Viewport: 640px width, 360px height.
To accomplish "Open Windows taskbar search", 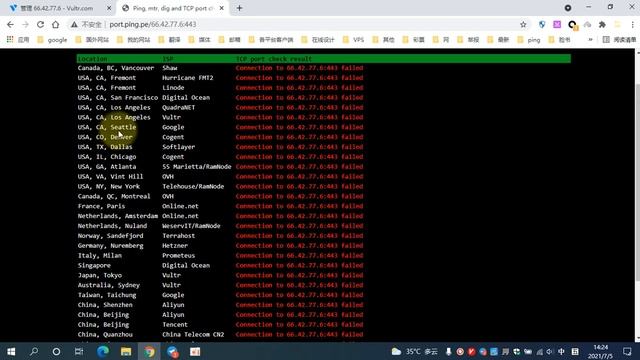I will [x=34, y=351].
